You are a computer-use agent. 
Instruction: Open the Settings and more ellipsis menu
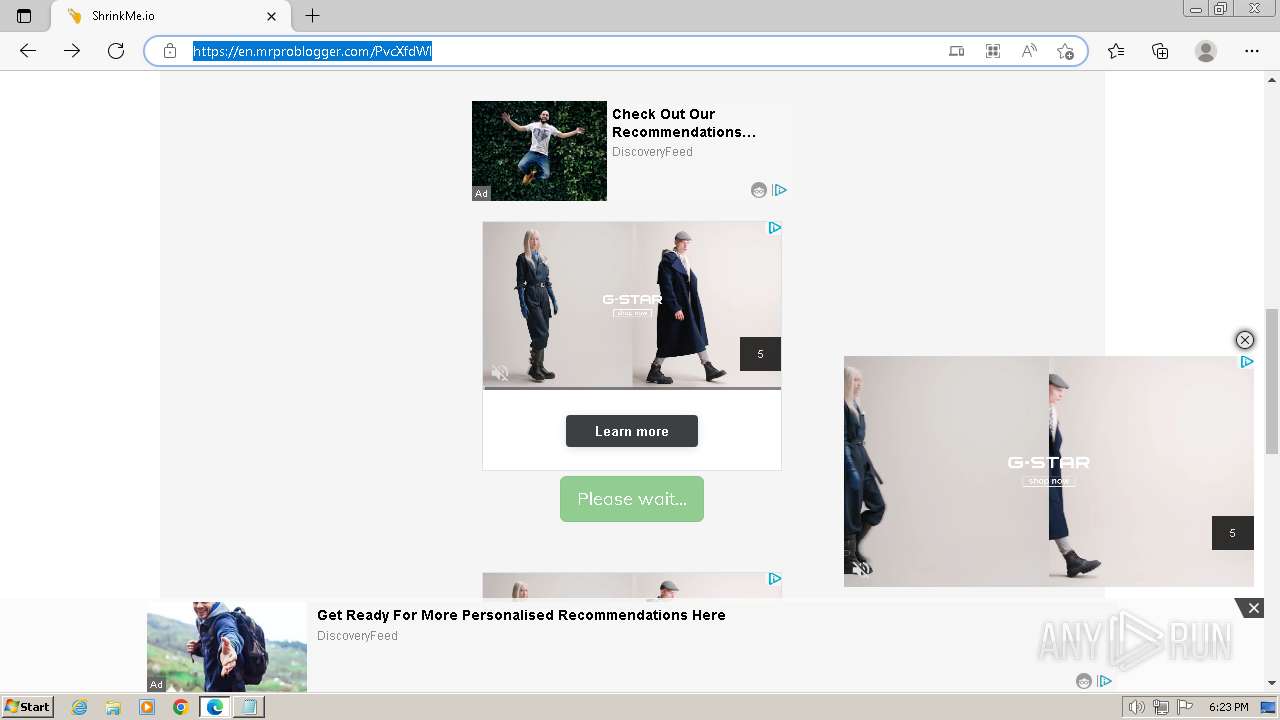click(x=1252, y=51)
